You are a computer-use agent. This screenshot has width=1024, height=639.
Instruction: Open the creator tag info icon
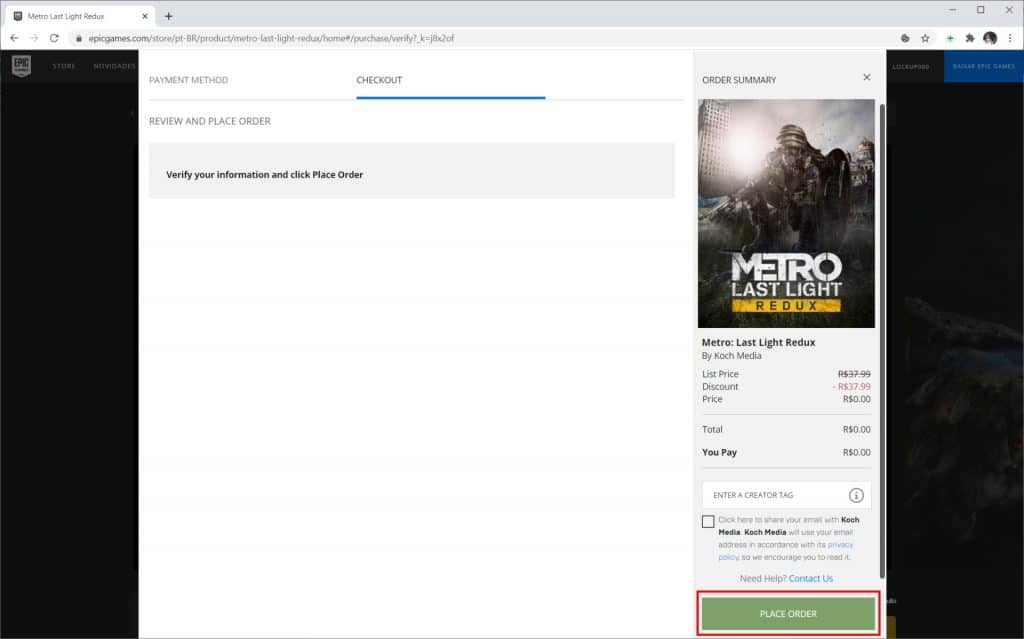(x=856, y=495)
